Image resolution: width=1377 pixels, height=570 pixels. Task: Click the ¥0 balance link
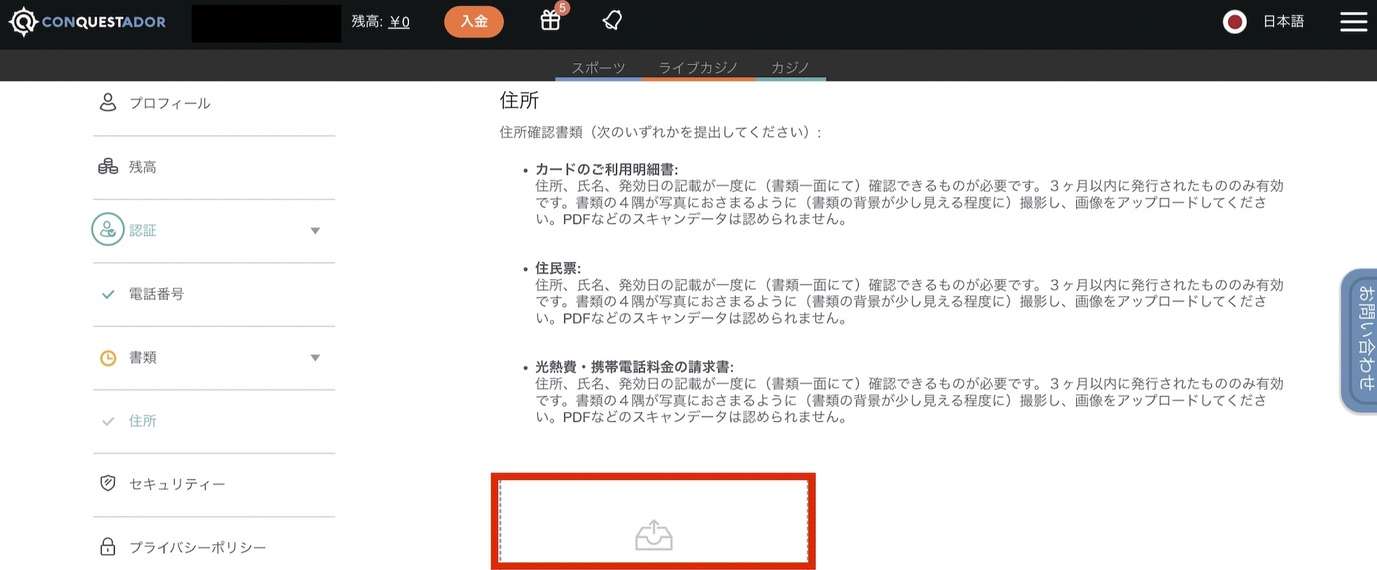[399, 21]
